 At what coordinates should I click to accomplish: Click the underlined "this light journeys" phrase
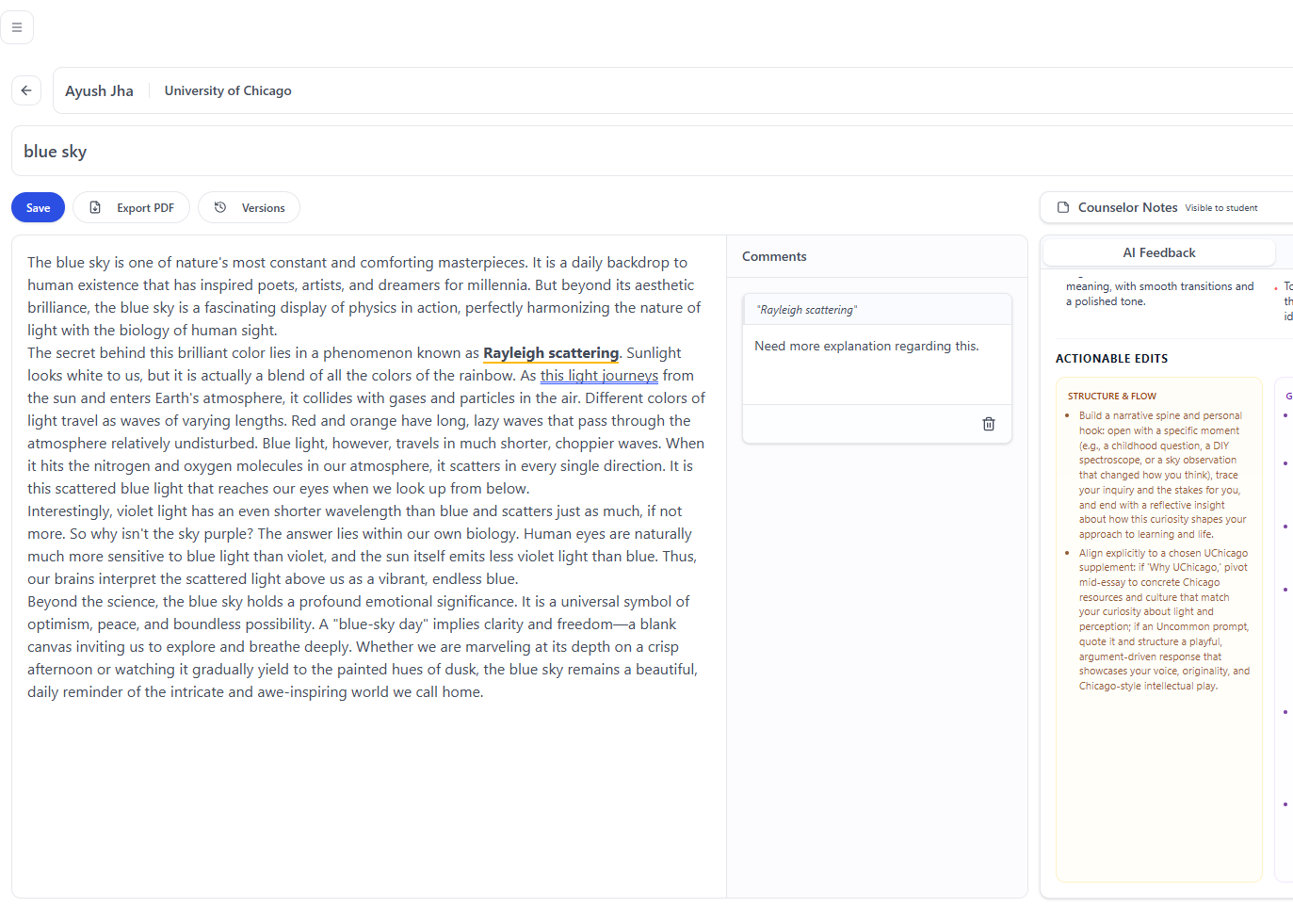coord(599,375)
